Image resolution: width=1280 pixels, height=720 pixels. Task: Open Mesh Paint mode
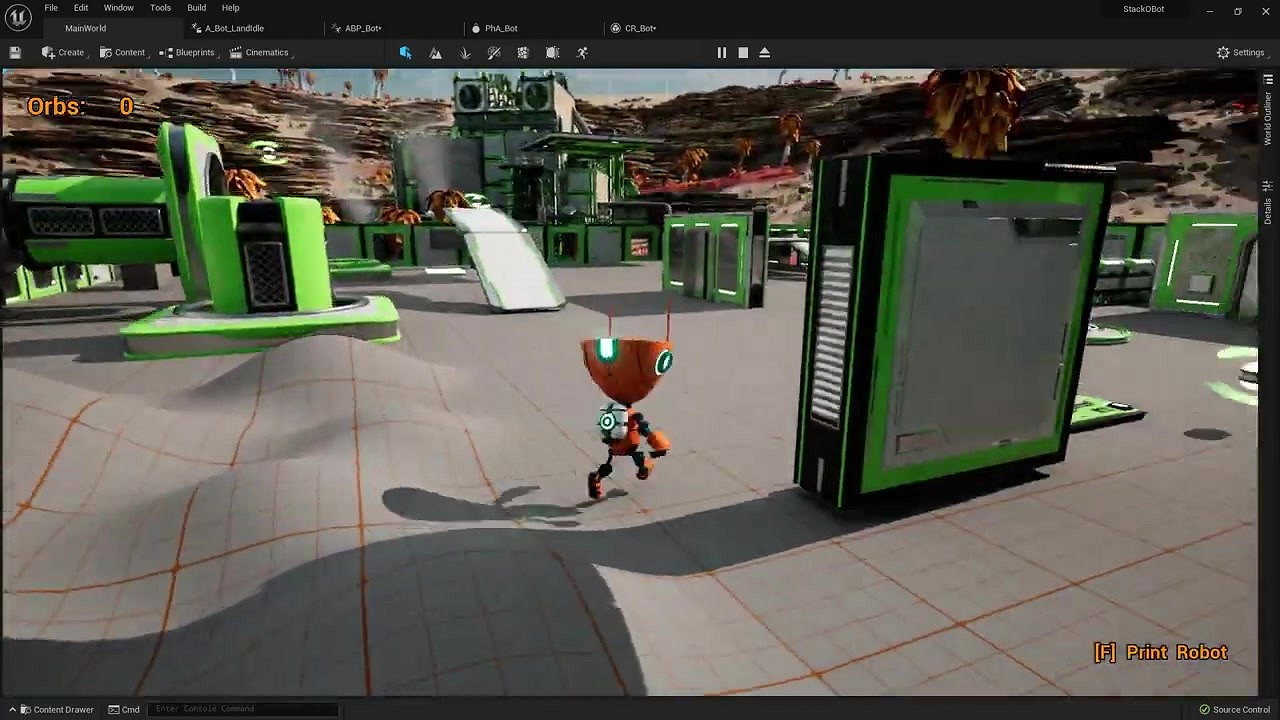(x=494, y=52)
